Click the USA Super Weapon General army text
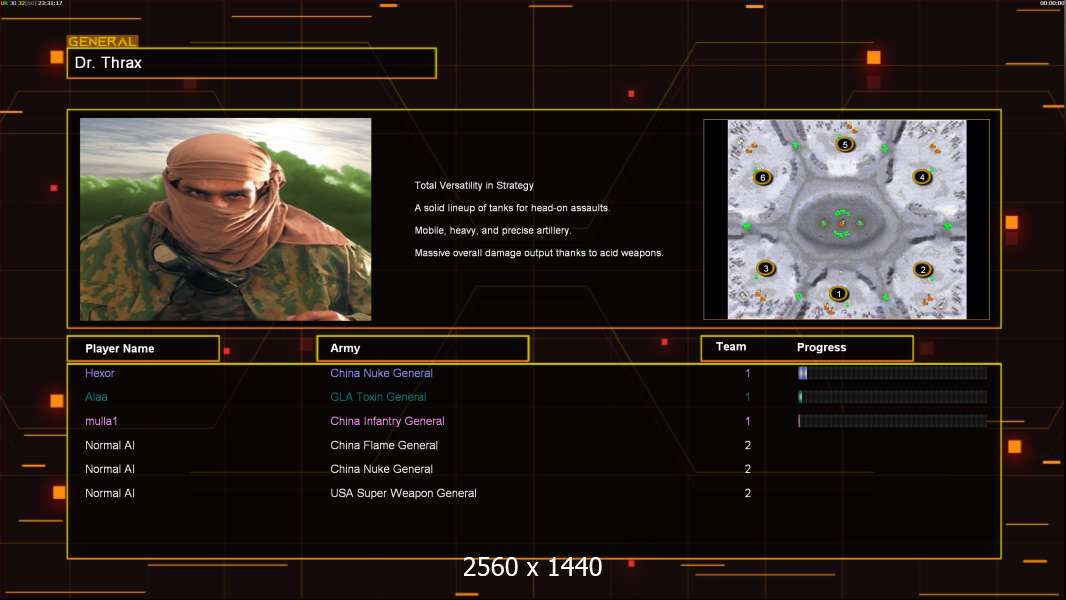This screenshot has width=1066, height=600. 403,493
